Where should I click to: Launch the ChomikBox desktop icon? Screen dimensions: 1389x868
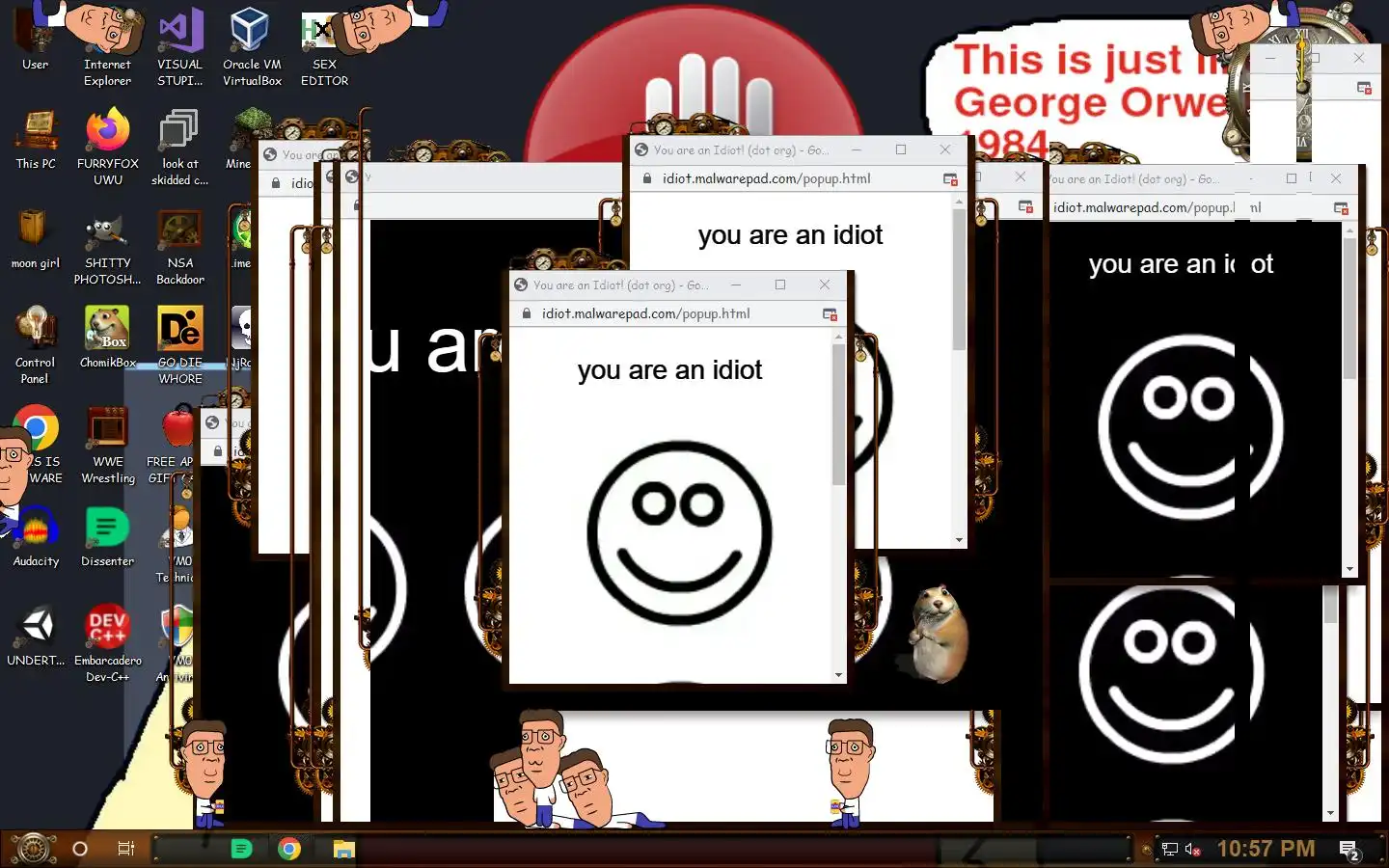[107, 338]
